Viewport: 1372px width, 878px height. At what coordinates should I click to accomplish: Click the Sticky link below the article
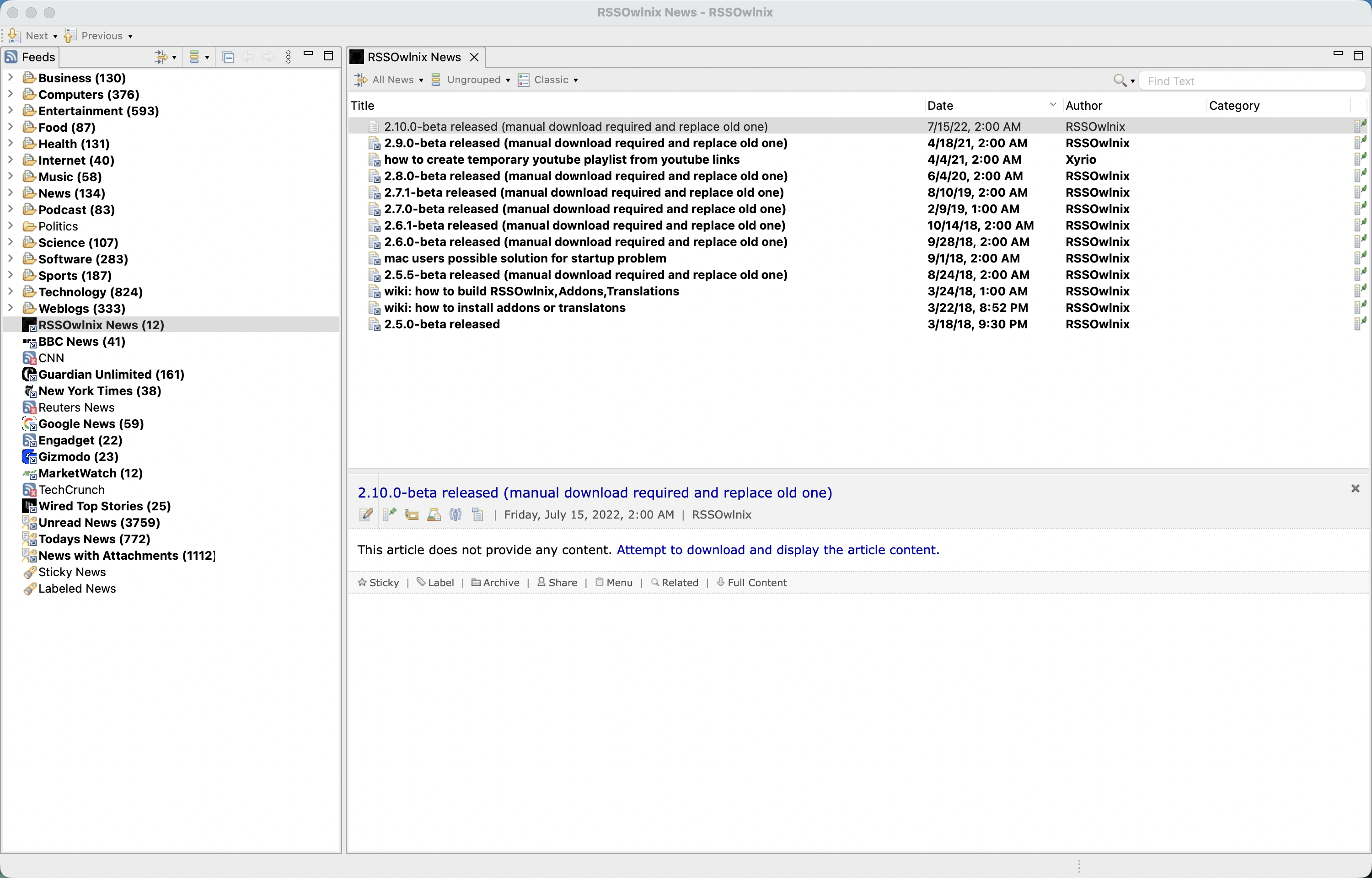tap(379, 582)
